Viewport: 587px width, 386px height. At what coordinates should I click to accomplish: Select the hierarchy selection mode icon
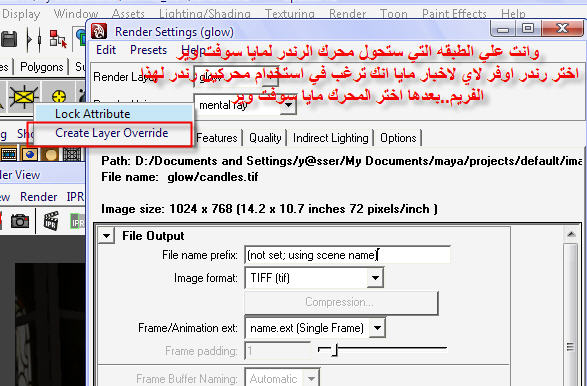click(58, 39)
